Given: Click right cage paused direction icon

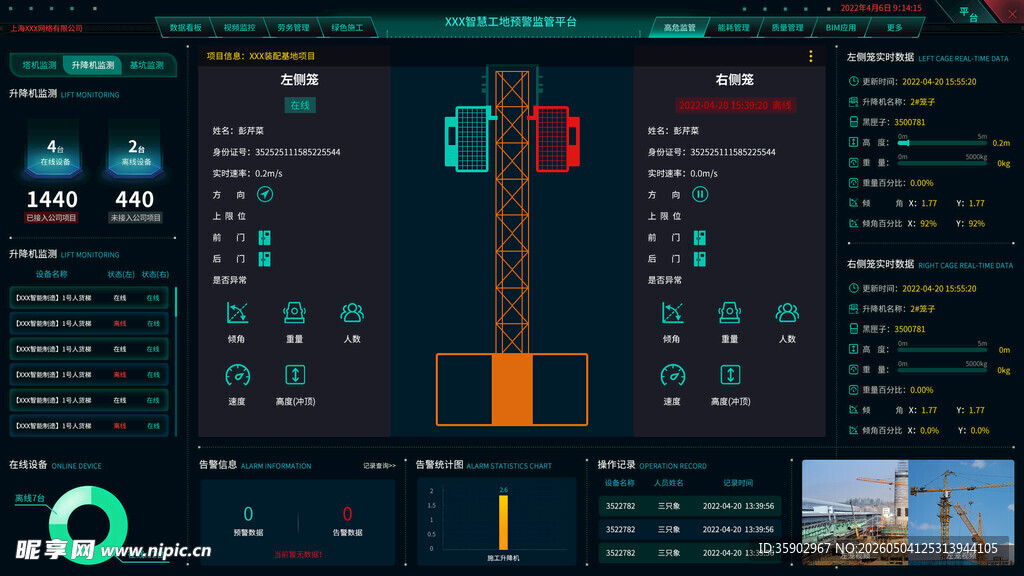Looking at the screenshot, I should tap(699, 194).
